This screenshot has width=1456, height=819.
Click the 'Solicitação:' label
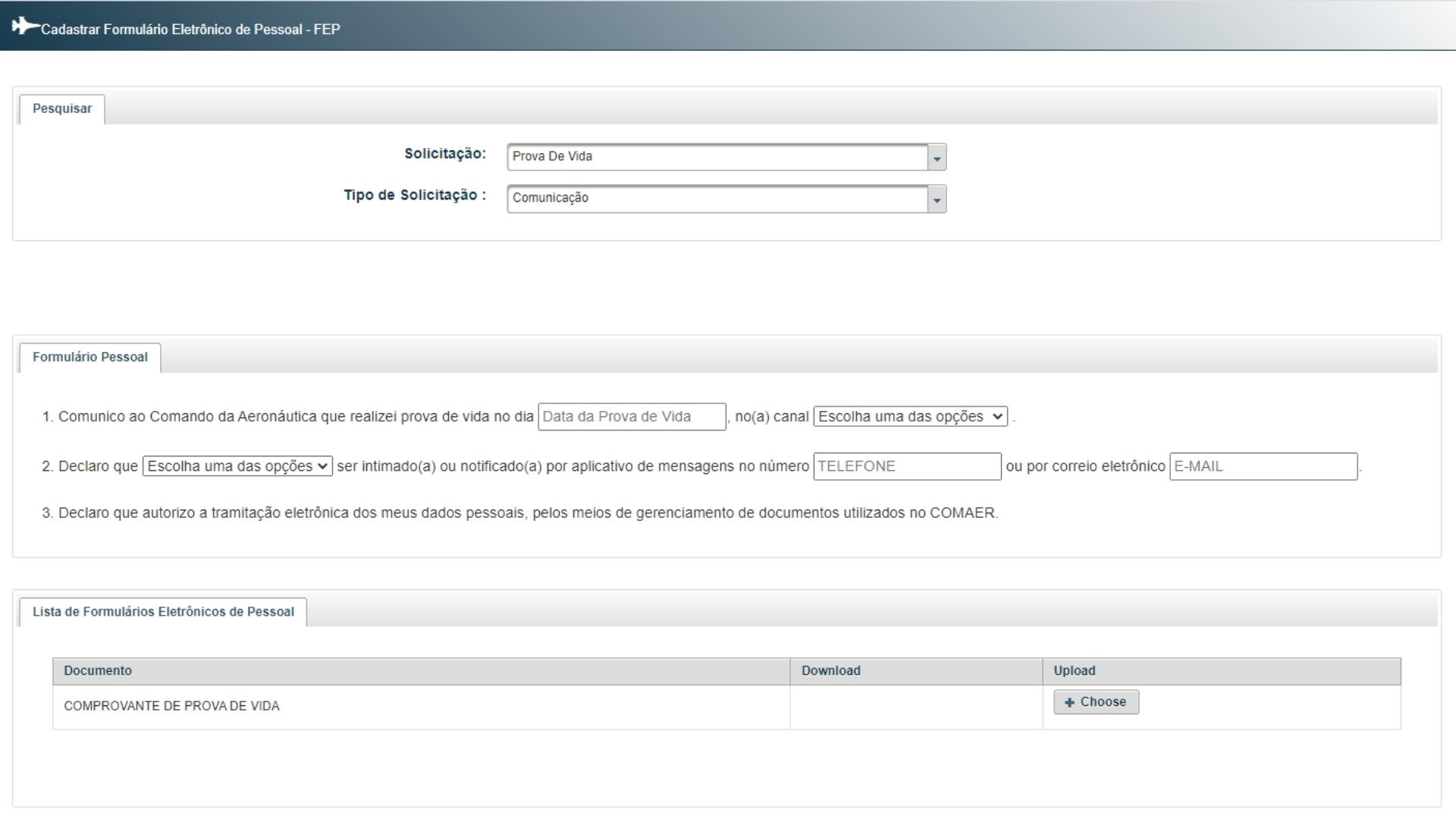coord(445,154)
